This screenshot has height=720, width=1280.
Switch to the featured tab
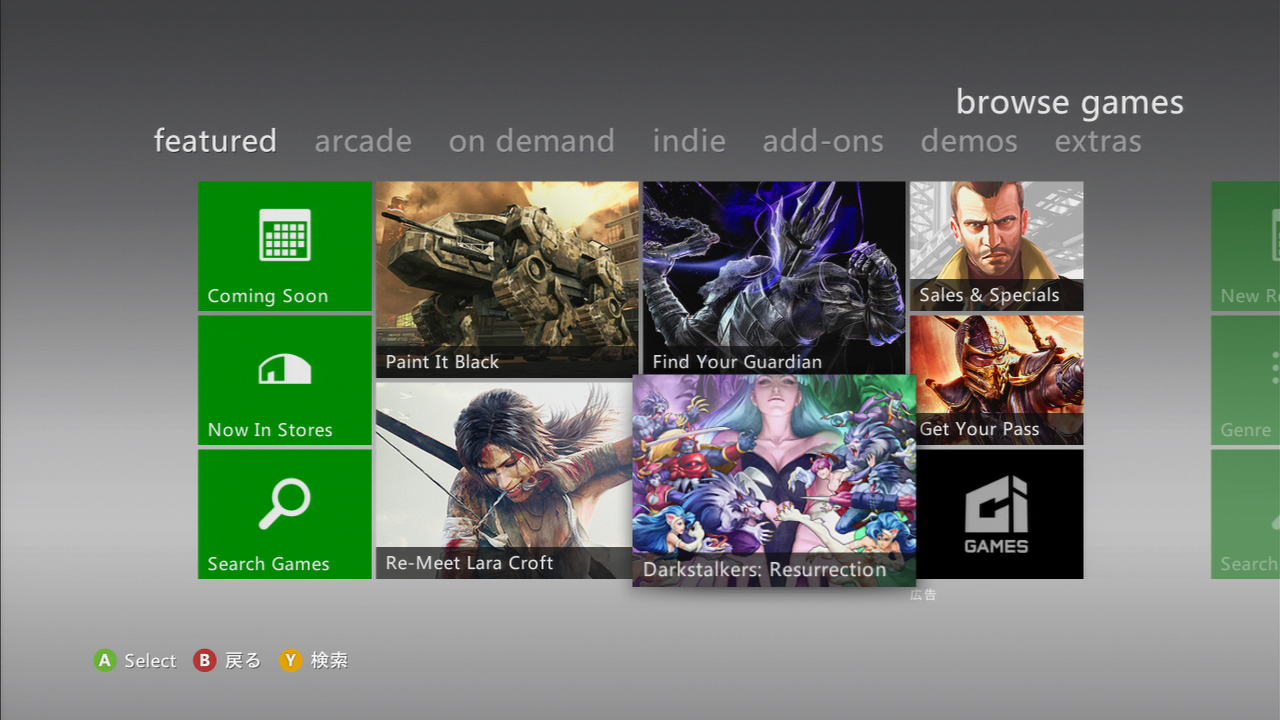click(x=215, y=141)
